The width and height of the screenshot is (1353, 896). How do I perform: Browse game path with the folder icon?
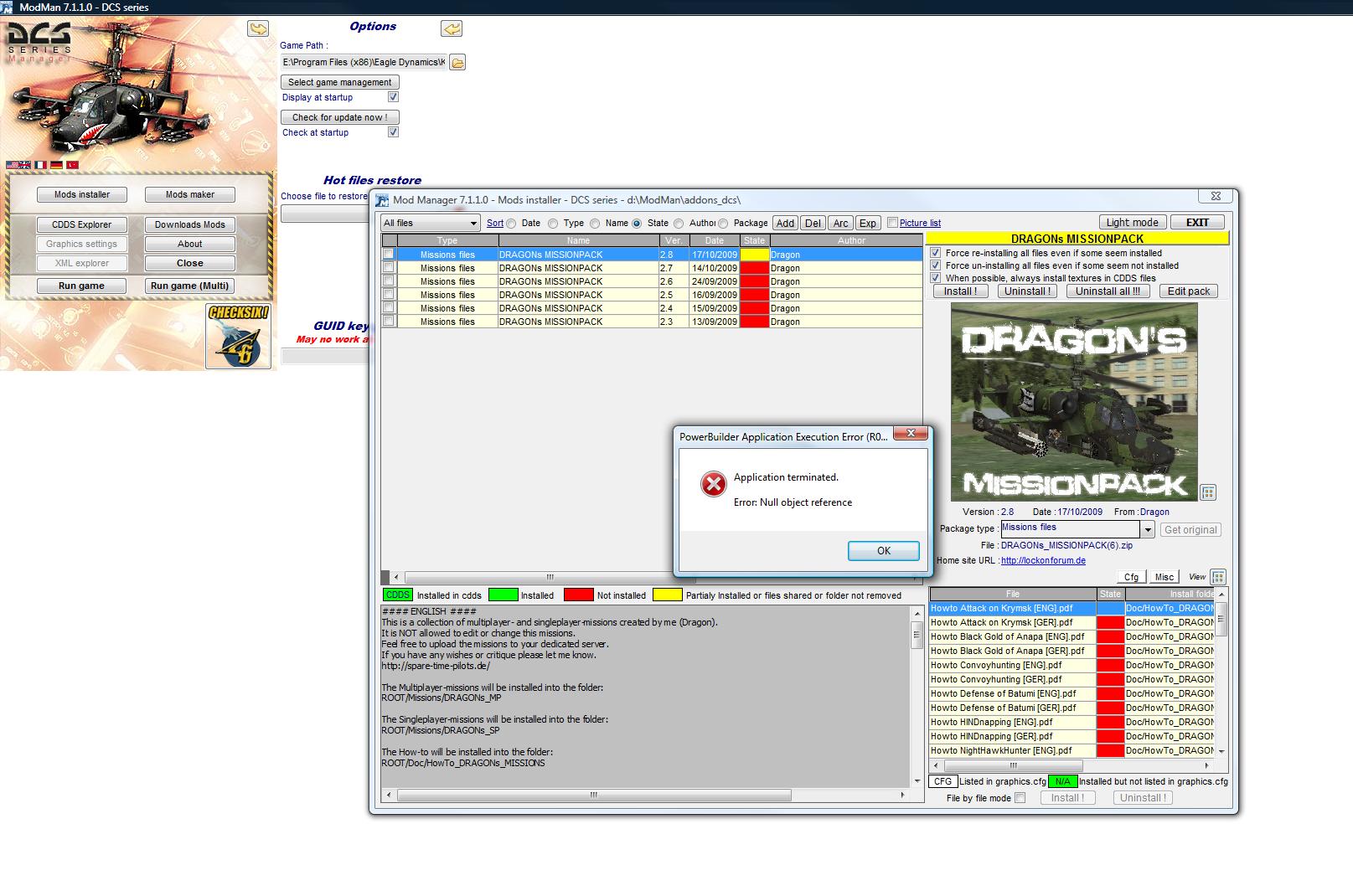[x=457, y=62]
